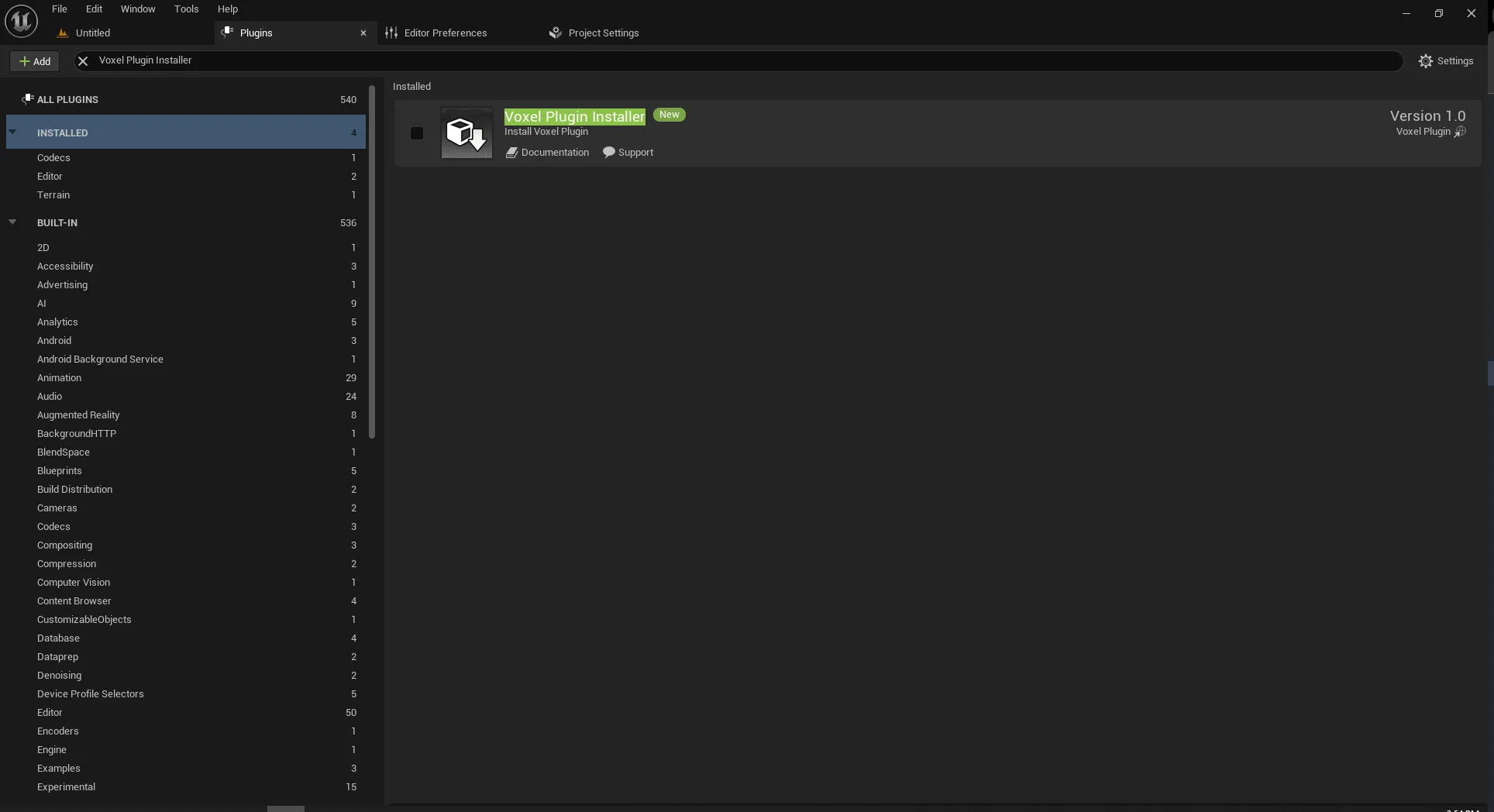The height and width of the screenshot is (812, 1494).
Task: Collapse the Installed category arrow
Action: 12,132
